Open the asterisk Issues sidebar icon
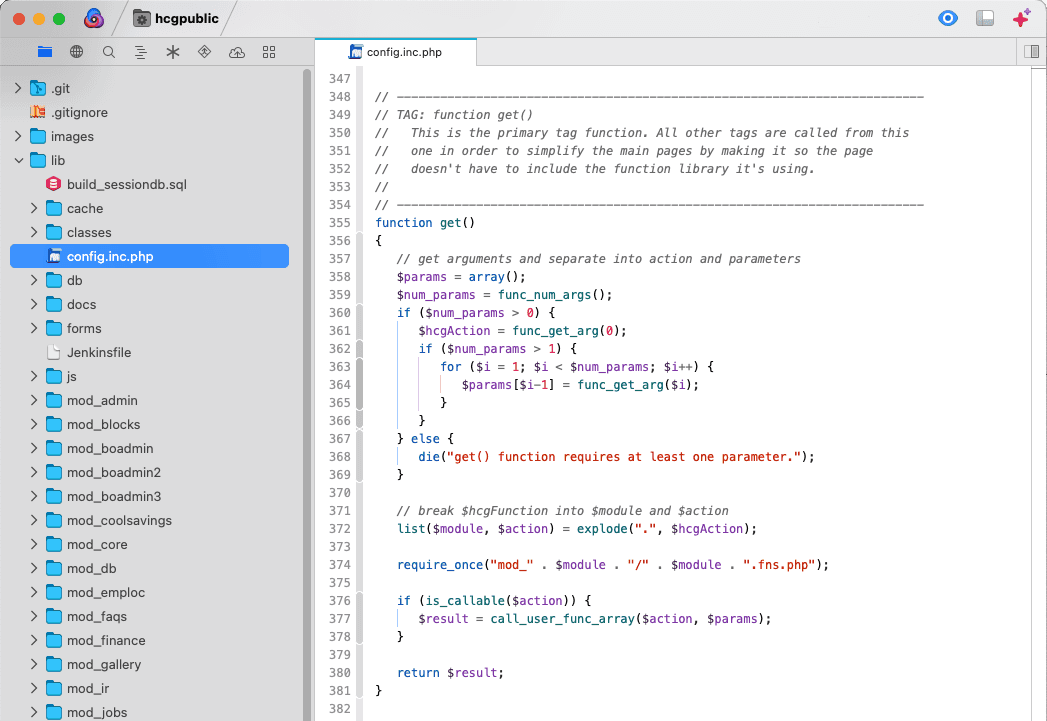Image resolution: width=1047 pixels, height=721 pixels. tap(173, 52)
